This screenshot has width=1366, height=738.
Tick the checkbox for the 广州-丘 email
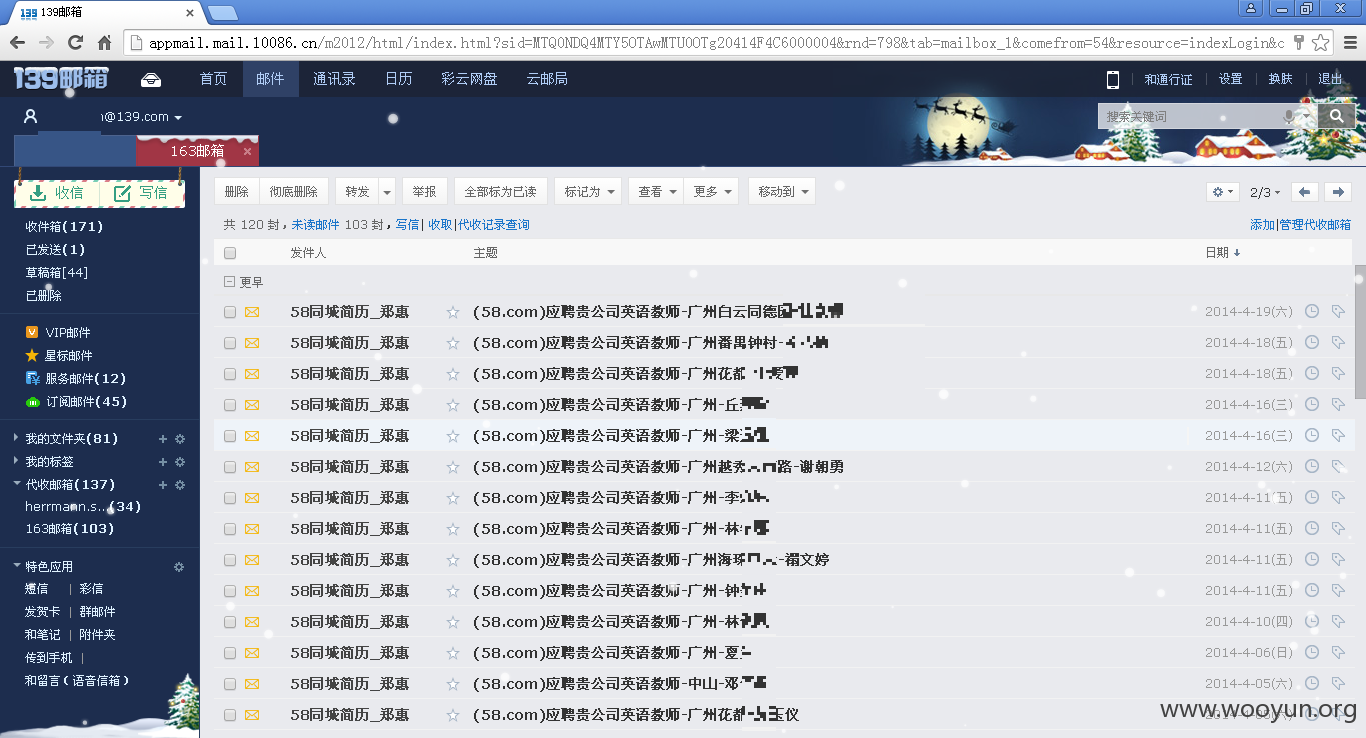[230, 405]
